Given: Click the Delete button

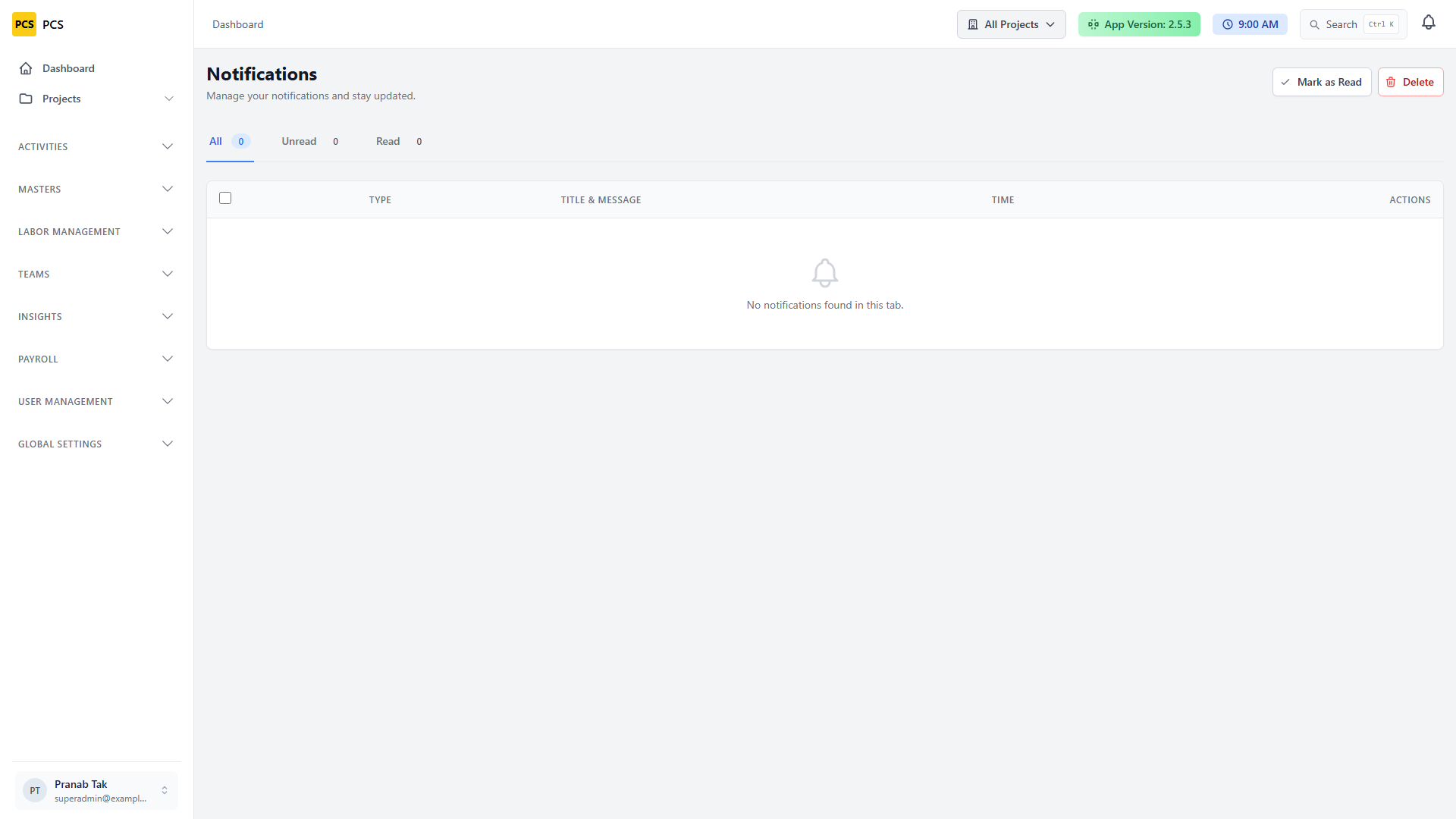Looking at the screenshot, I should coord(1410,82).
